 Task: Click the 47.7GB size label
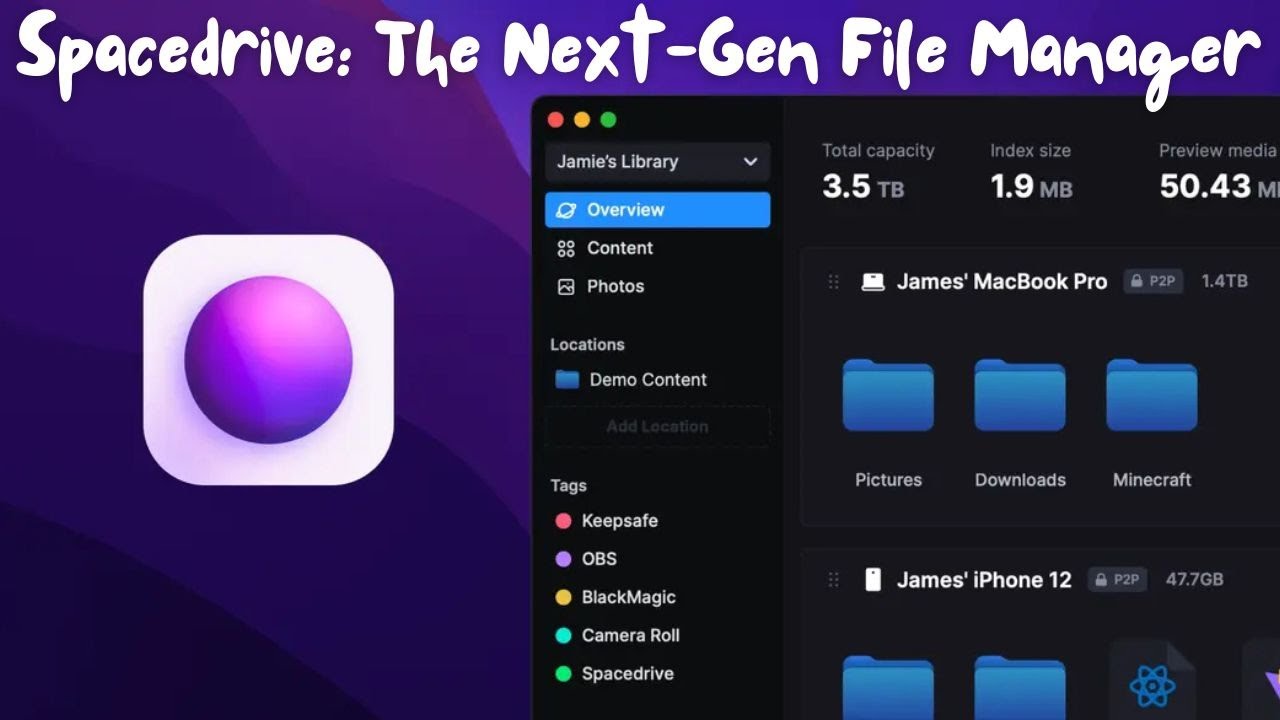[1195, 580]
